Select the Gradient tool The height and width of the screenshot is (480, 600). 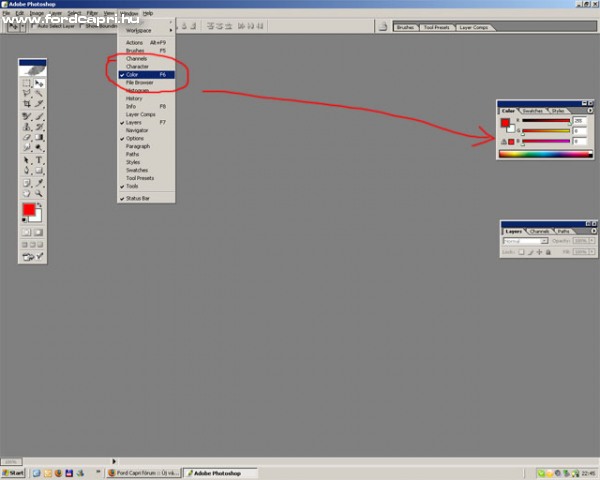click(x=39, y=137)
